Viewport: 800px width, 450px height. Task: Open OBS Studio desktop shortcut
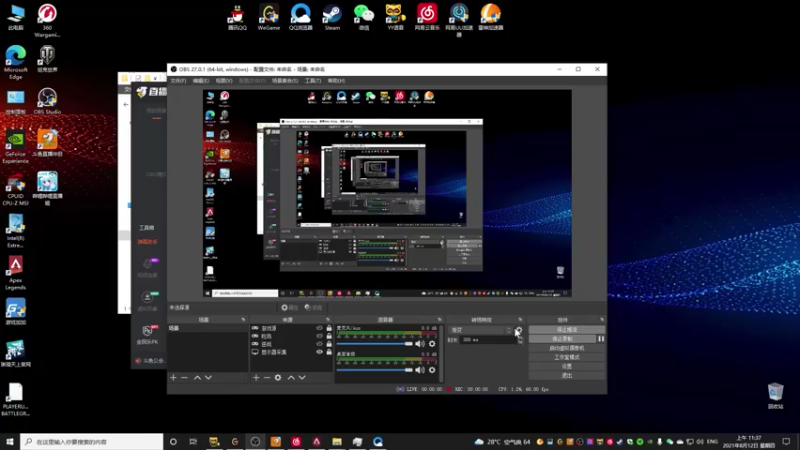pos(47,101)
